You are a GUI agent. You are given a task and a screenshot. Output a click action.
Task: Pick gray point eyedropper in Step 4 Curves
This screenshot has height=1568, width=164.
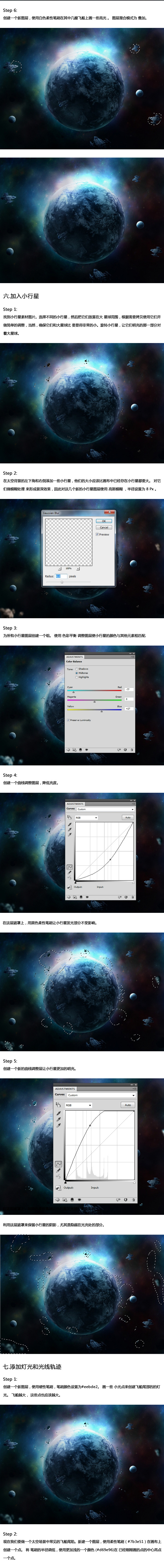click(70, 830)
